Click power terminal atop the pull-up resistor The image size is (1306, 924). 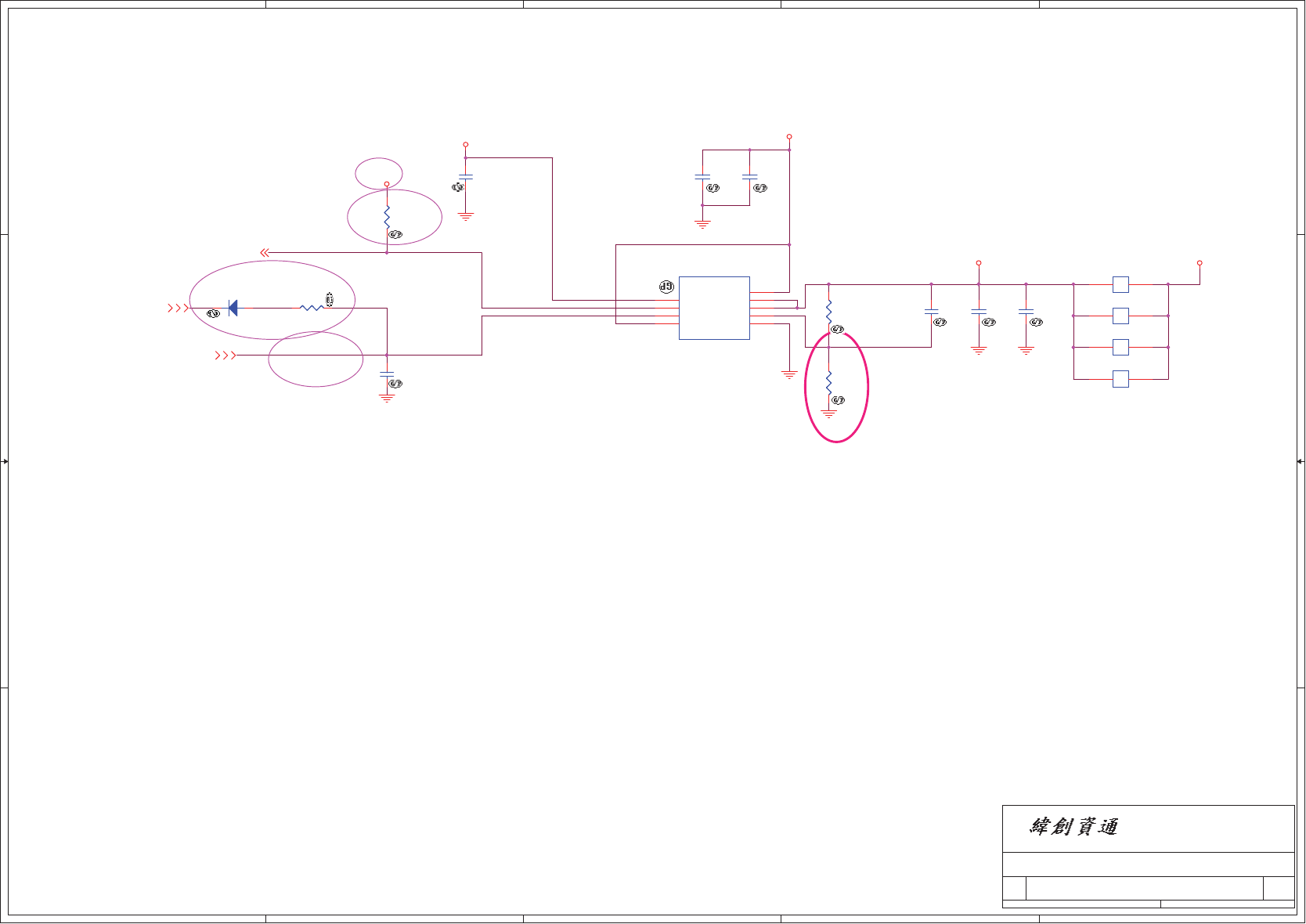387,184
